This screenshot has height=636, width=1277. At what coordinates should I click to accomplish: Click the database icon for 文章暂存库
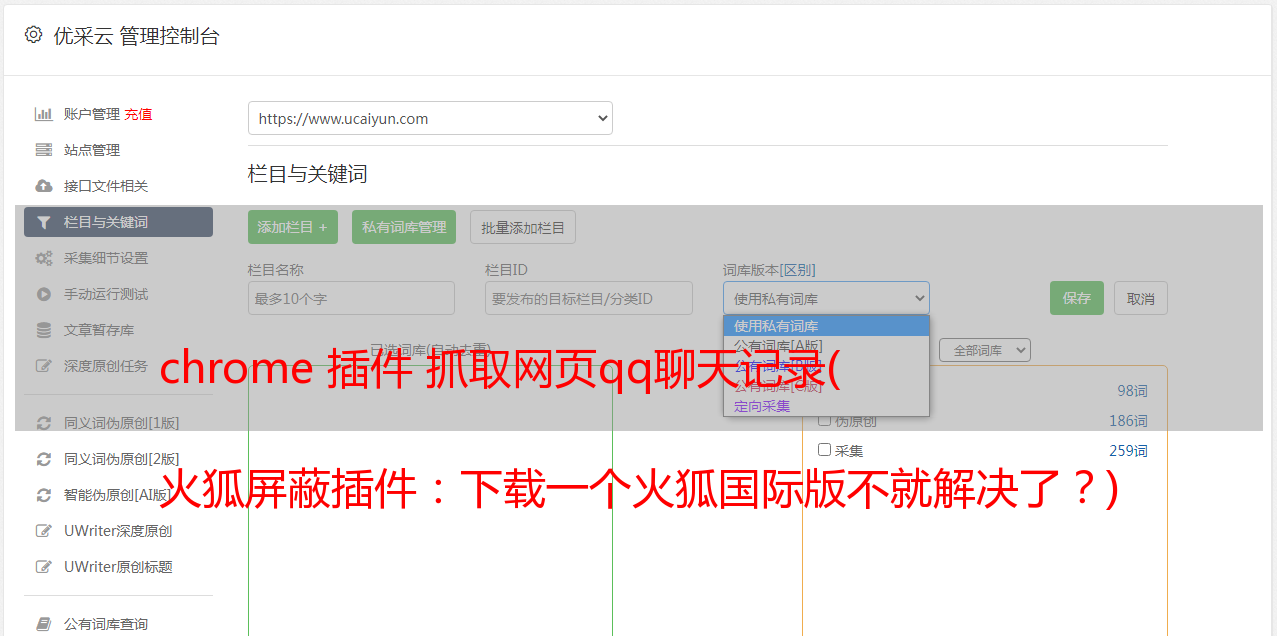coord(43,330)
